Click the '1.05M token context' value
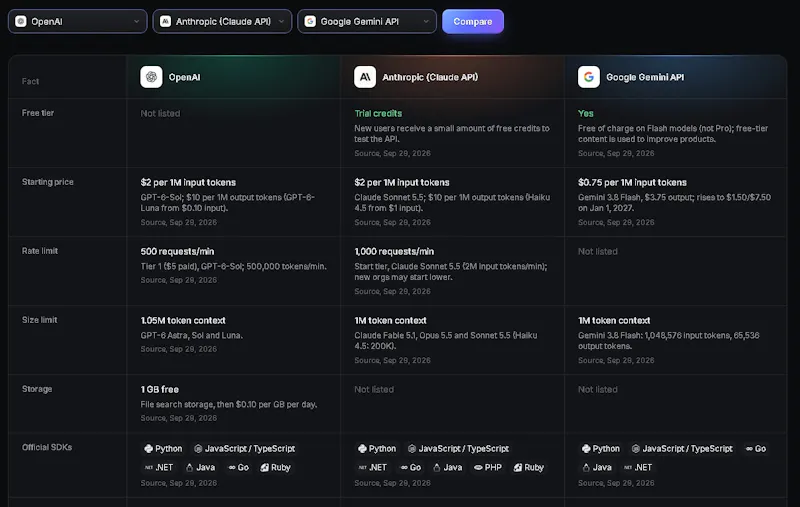800x507 pixels. [183, 320]
